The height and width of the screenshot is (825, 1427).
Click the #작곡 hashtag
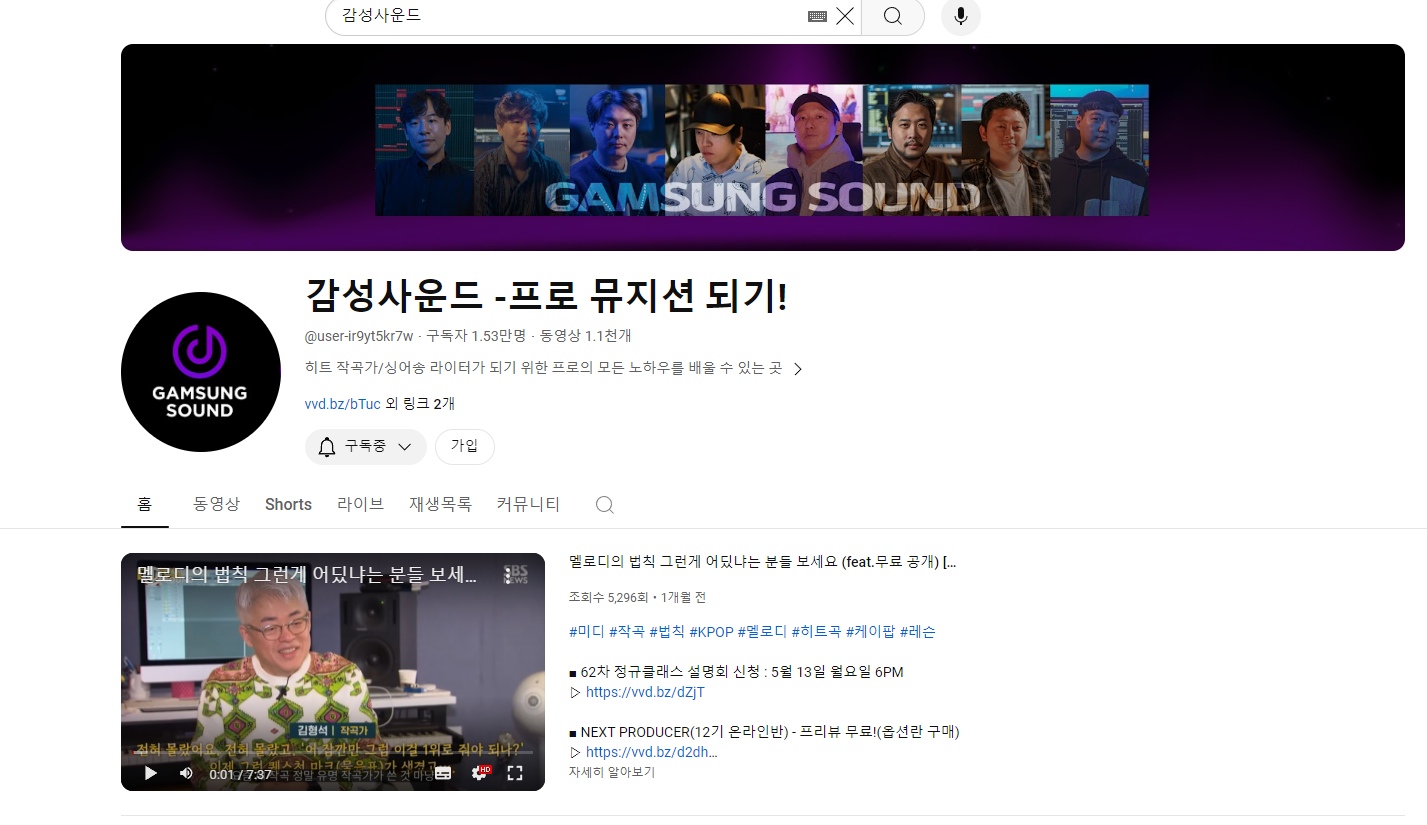coord(627,632)
